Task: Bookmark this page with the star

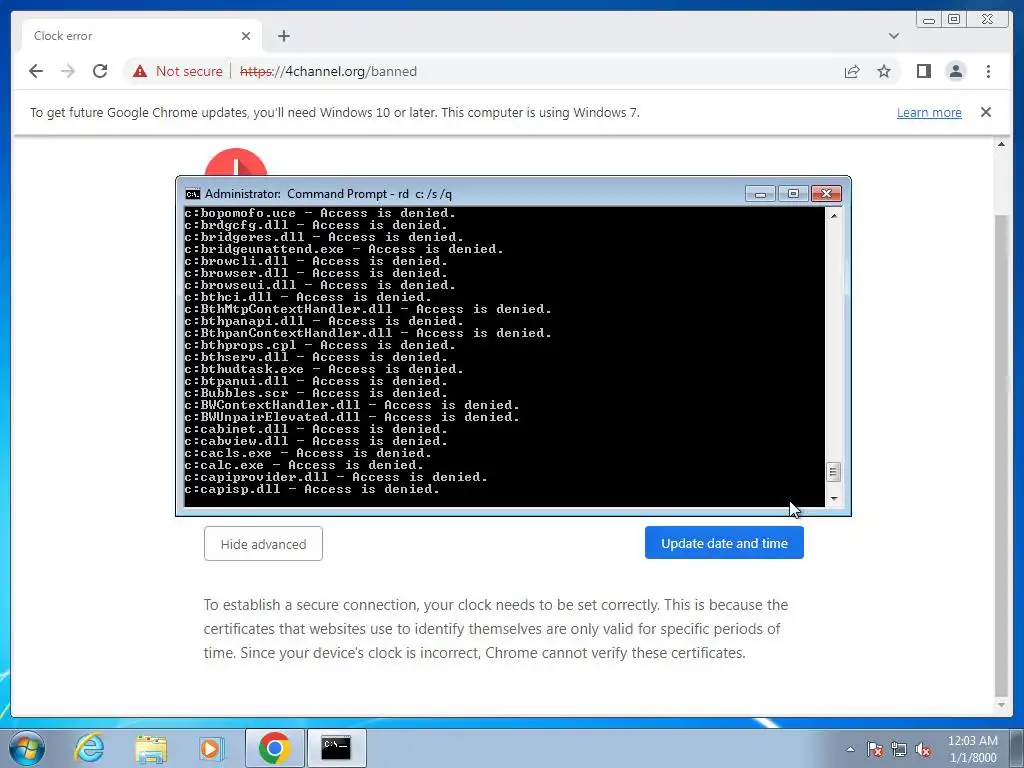Action: click(x=884, y=71)
